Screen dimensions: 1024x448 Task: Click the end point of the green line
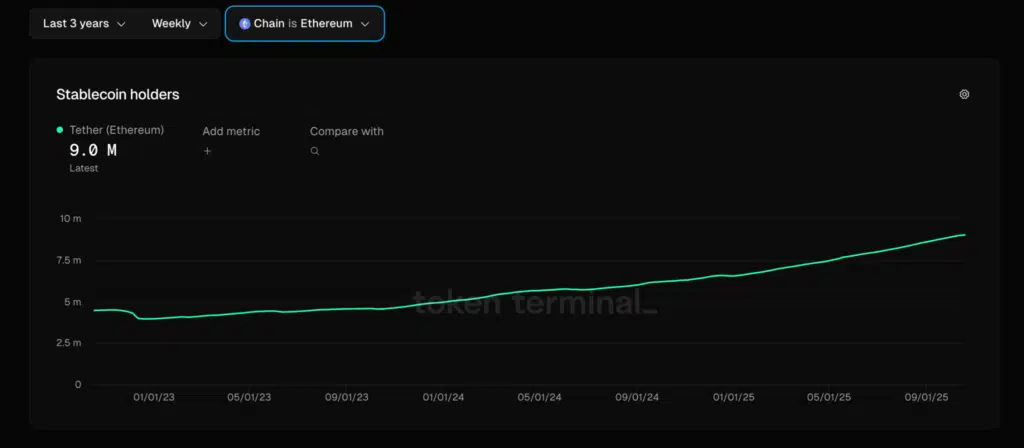(x=965, y=234)
